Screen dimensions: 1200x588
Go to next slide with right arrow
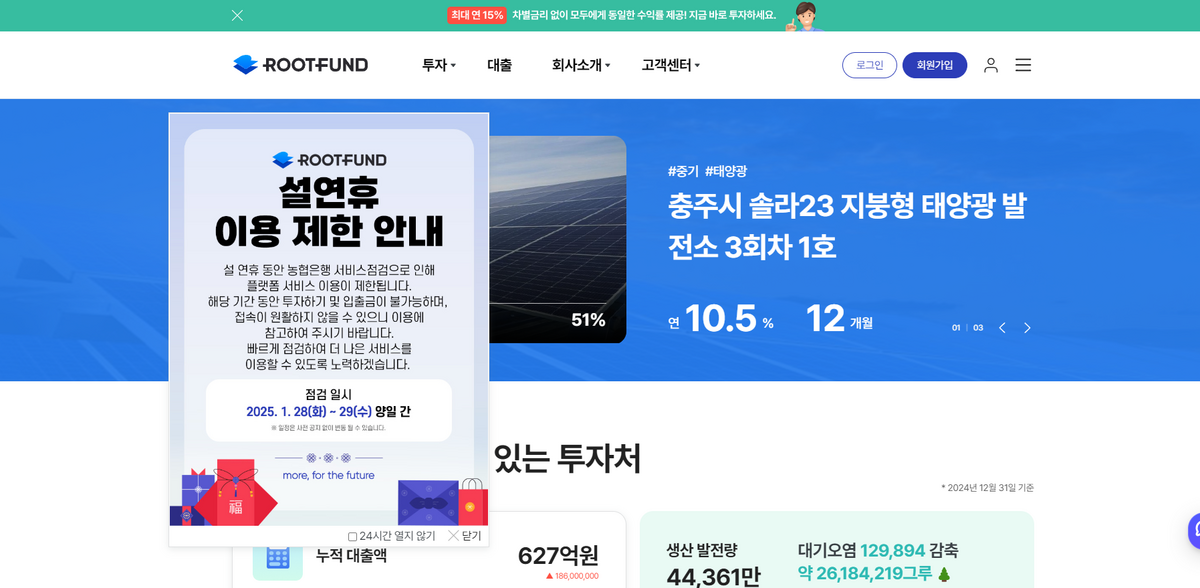tap(1027, 328)
